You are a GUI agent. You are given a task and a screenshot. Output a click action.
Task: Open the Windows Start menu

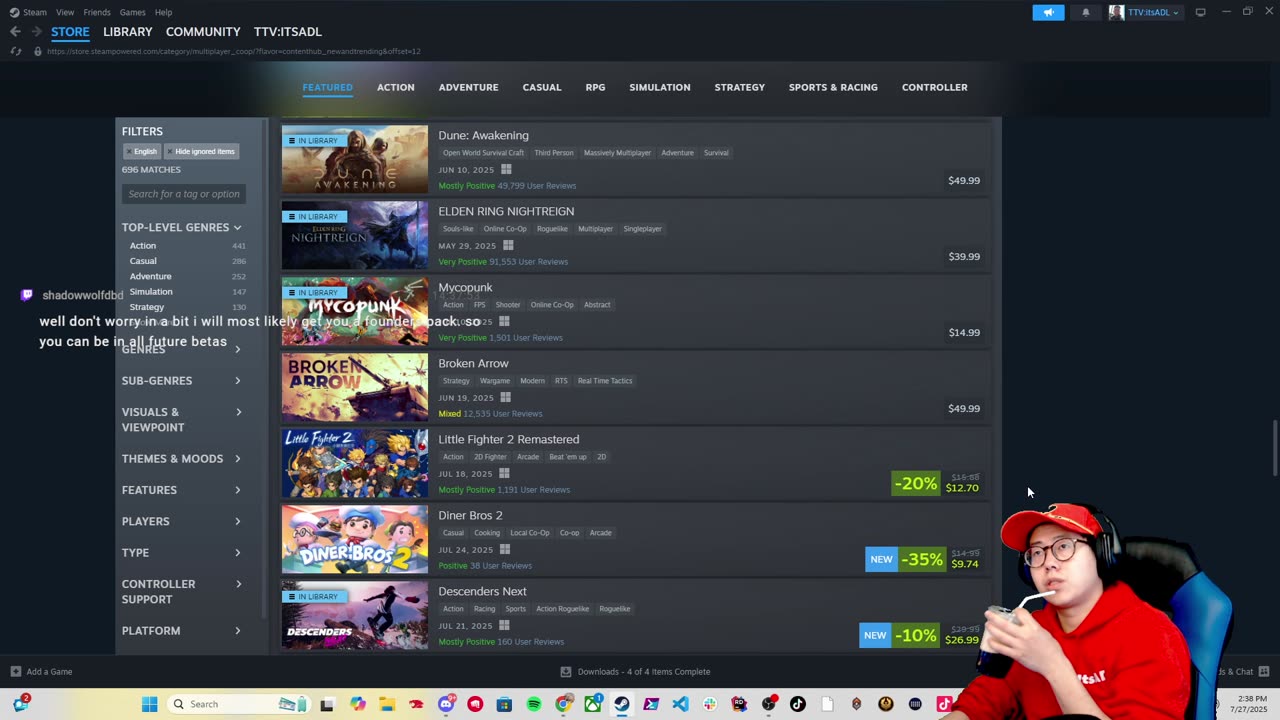(x=149, y=704)
